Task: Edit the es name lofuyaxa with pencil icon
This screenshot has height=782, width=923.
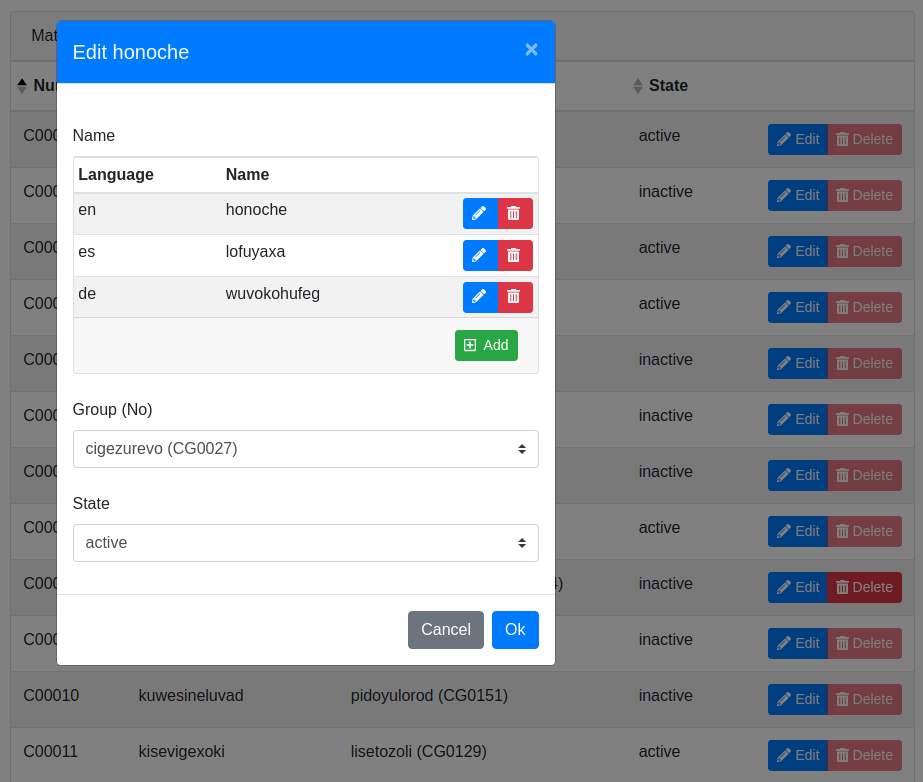Action: (x=479, y=255)
